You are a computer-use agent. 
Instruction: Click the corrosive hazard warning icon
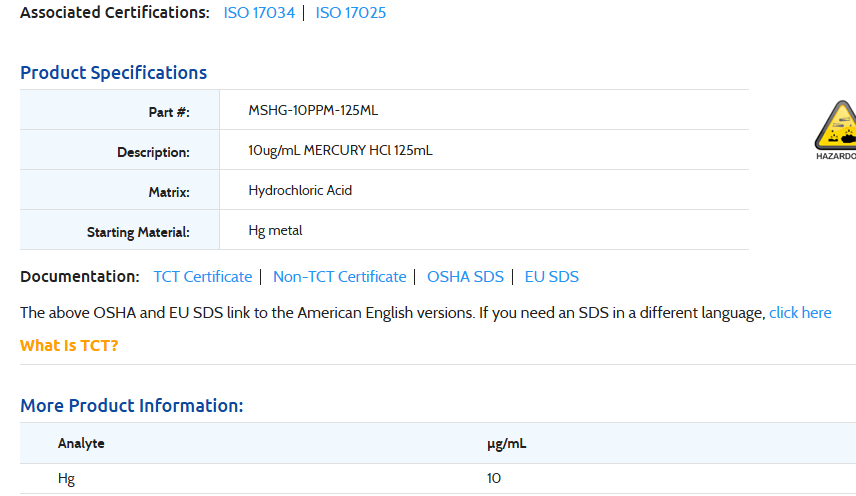tap(837, 125)
